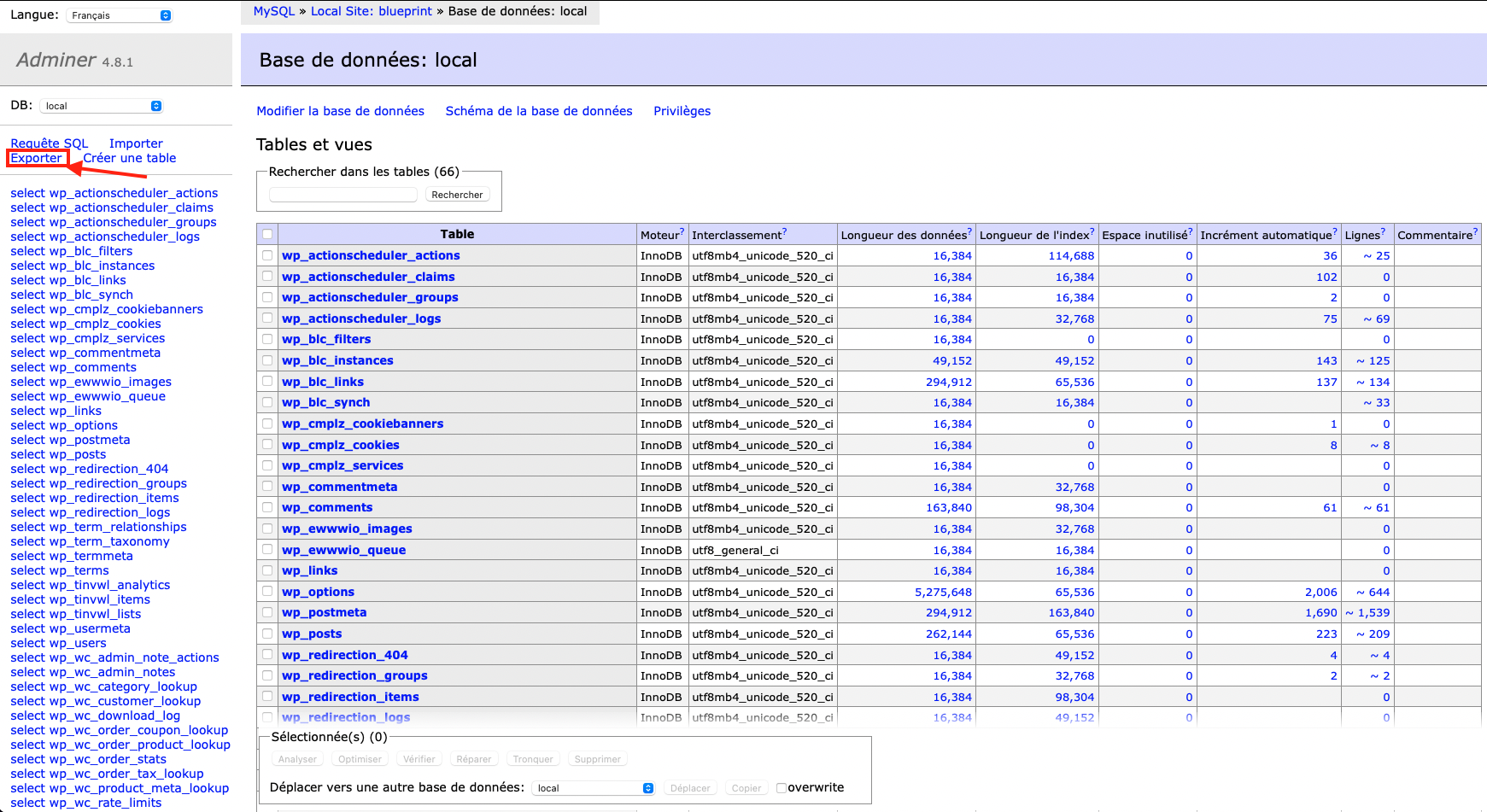
Task: Click the MySQL breadcrumb link
Action: 273,11
